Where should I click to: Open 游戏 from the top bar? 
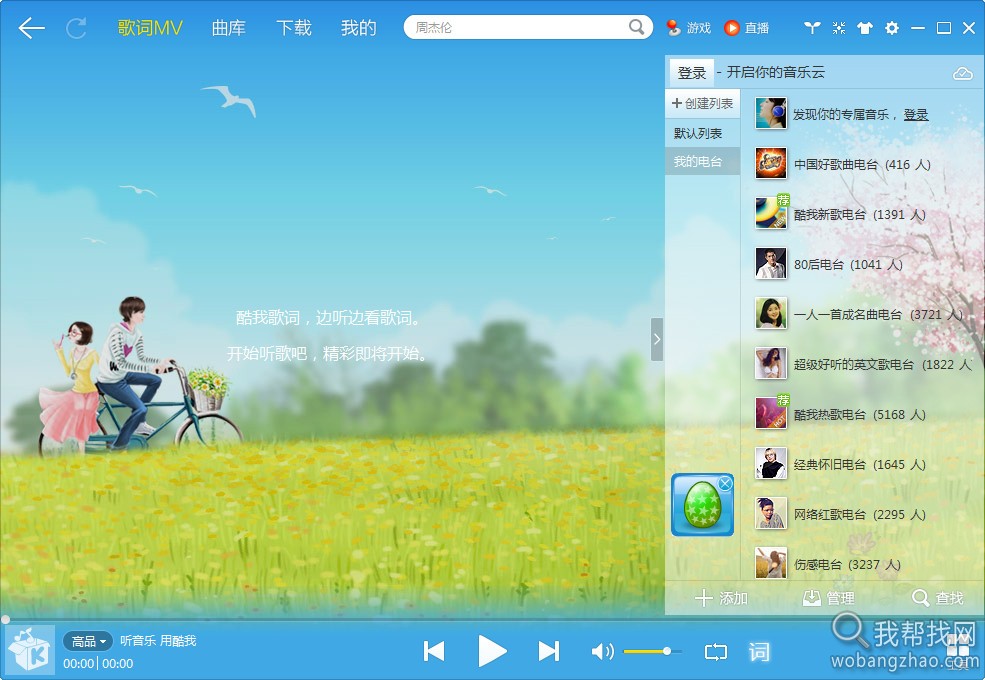coord(688,28)
